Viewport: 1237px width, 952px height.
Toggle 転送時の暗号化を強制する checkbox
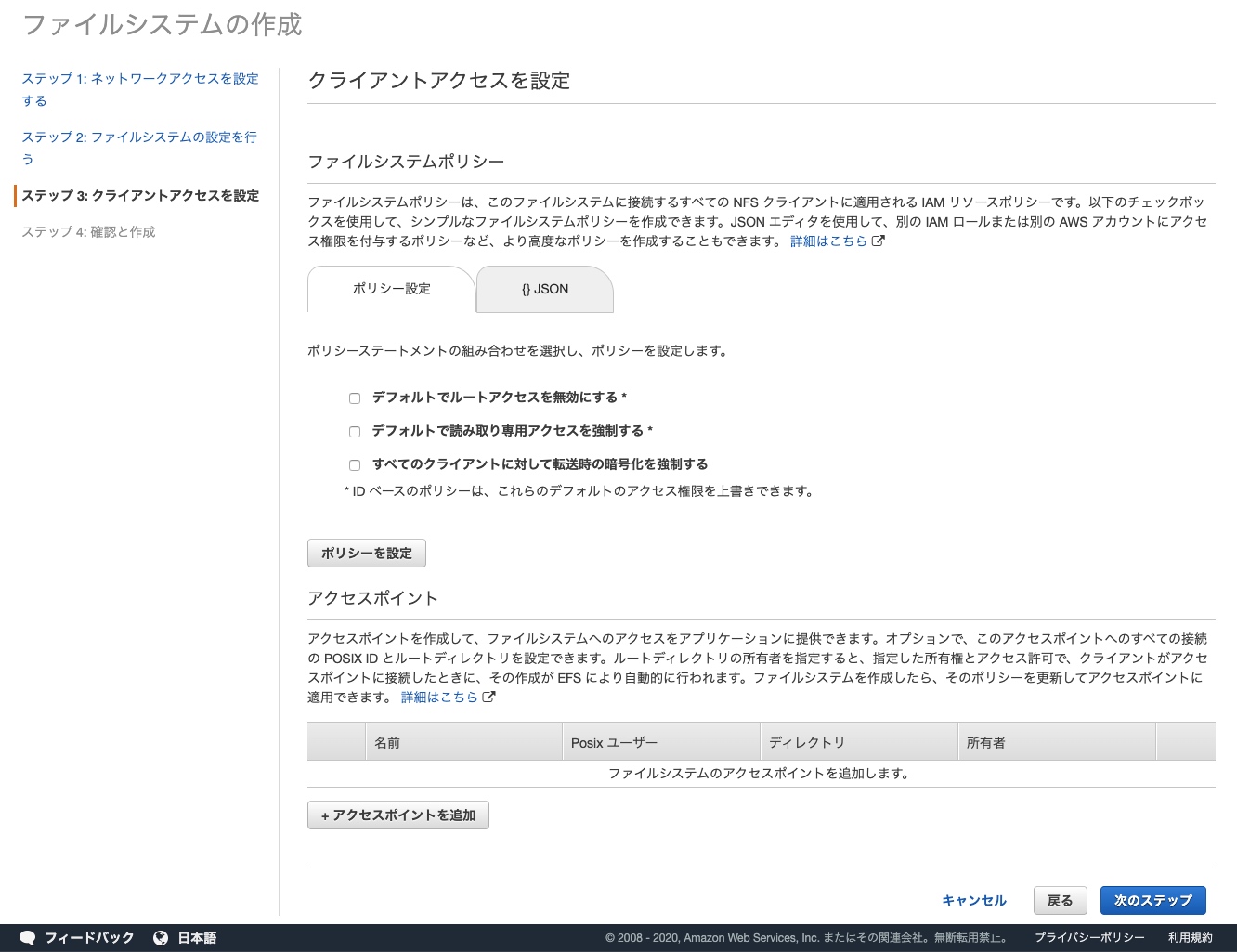pos(355,465)
